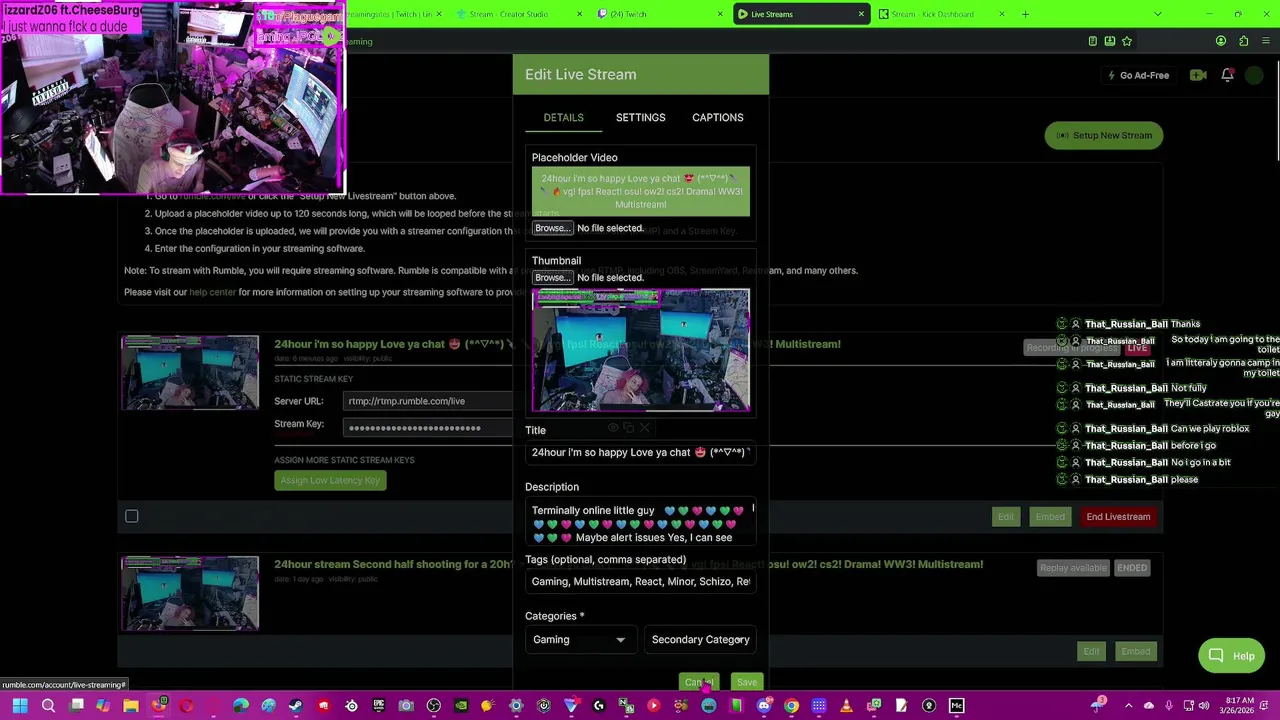Open Google Chrome from the taskbar

(791, 707)
